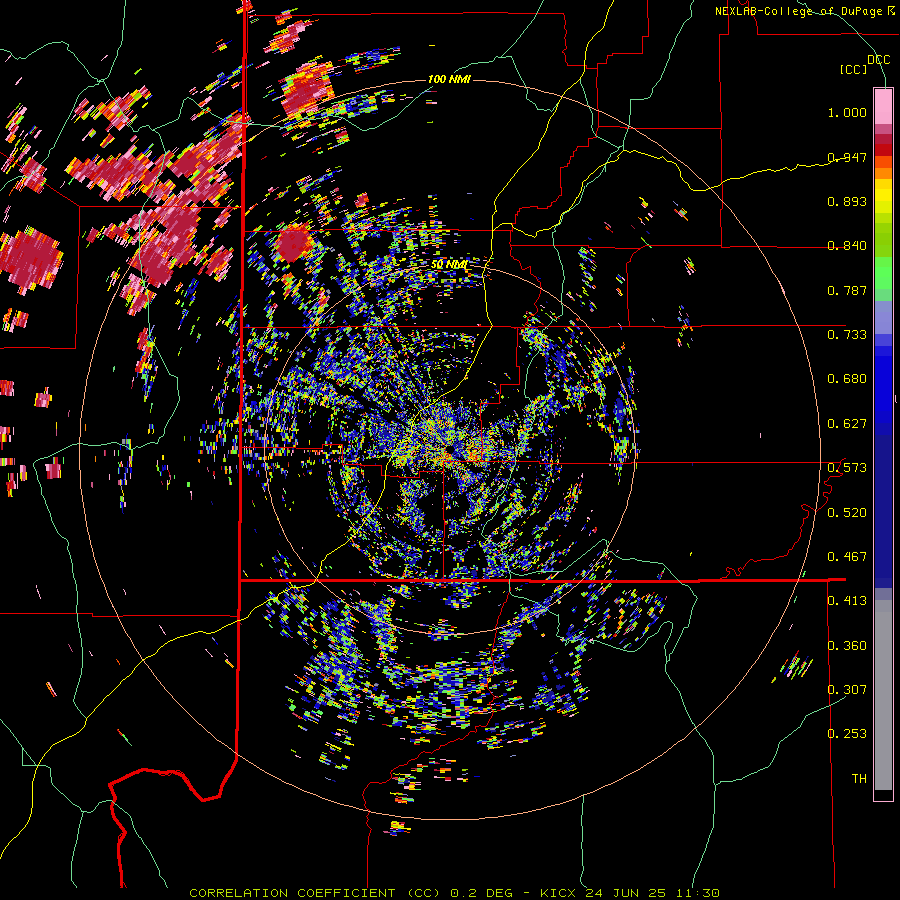Select the 0.413 scale value

847,601
